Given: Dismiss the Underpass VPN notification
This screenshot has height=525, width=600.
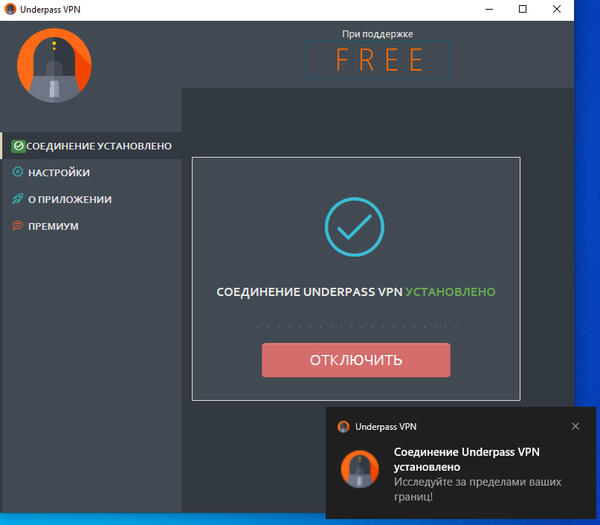Looking at the screenshot, I should tap(575, 426).
